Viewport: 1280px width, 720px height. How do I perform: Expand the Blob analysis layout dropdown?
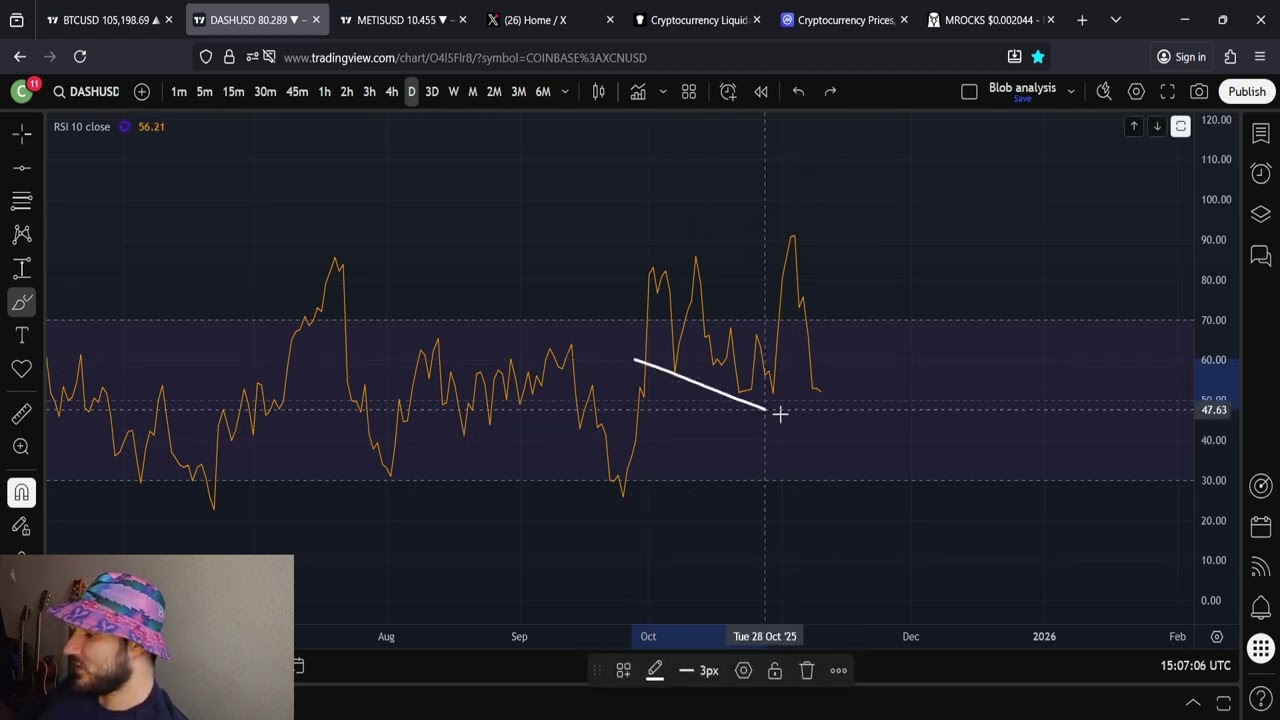pos(1071,91)
